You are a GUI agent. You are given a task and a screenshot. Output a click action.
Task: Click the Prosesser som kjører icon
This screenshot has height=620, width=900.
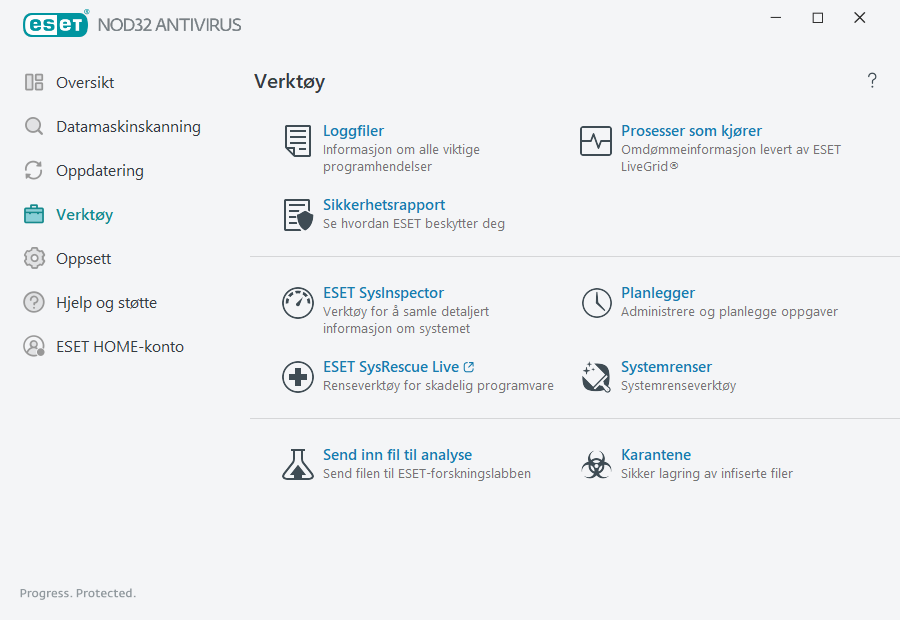click(596, 141)
